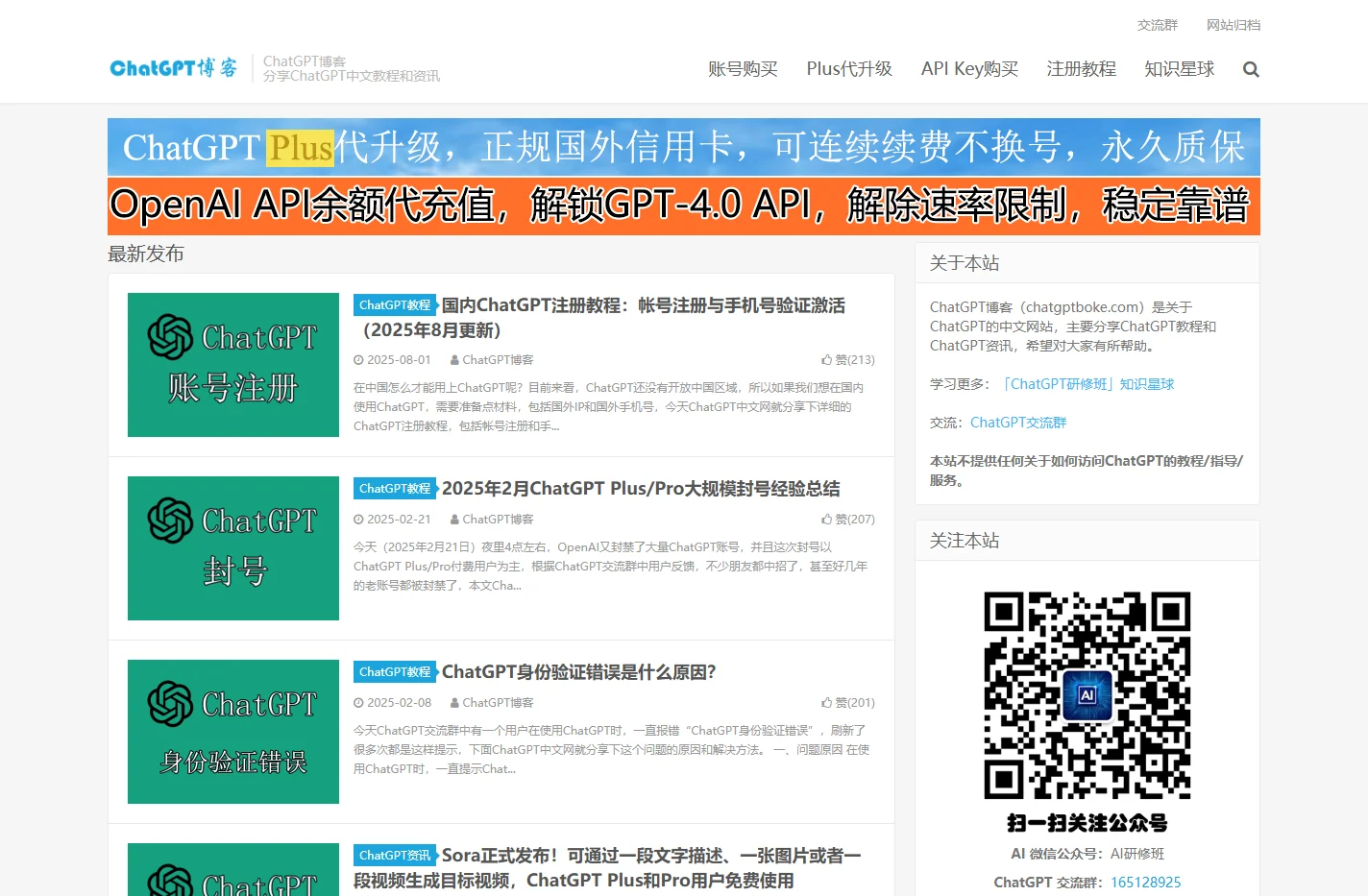Click 网站归档 link at top
1368x896 pixels.
(1234, 25)
